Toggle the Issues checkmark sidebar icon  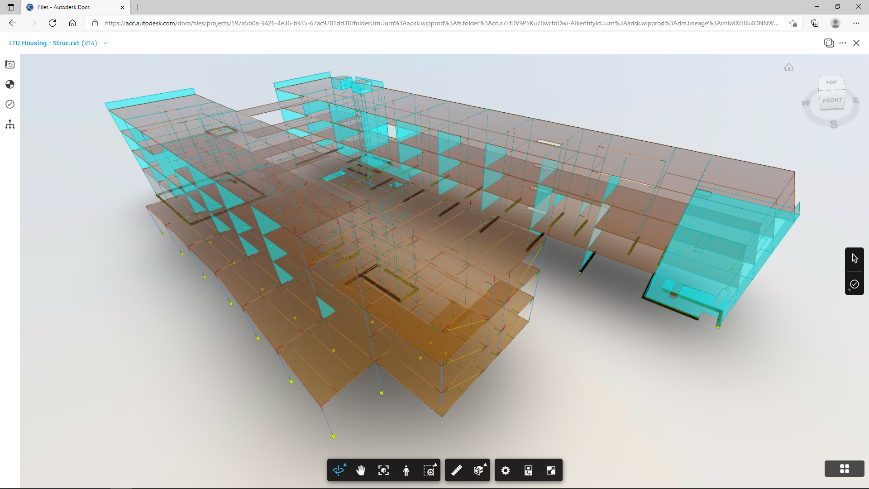10,104
